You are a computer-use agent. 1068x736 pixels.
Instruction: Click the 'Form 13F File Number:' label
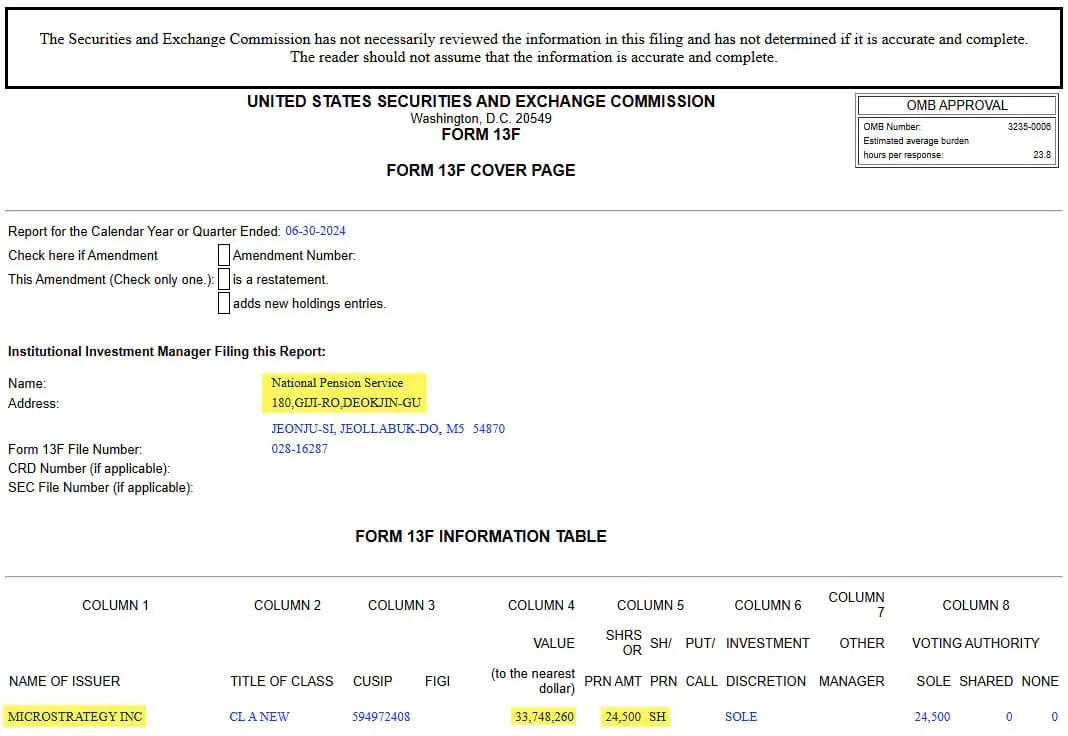pos(75,449)
